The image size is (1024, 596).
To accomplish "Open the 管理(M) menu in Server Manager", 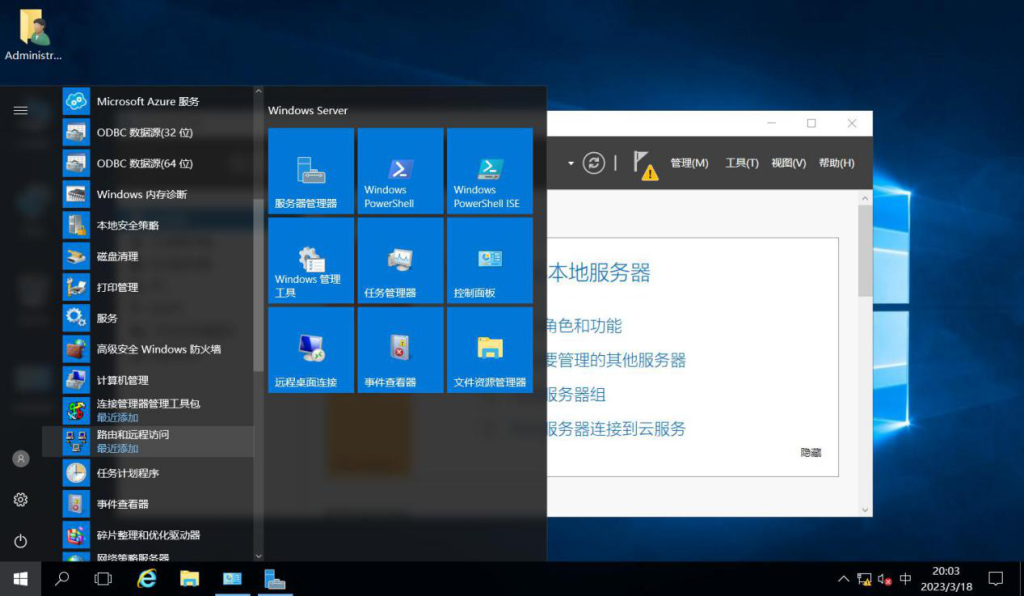I will click(689, 163).
